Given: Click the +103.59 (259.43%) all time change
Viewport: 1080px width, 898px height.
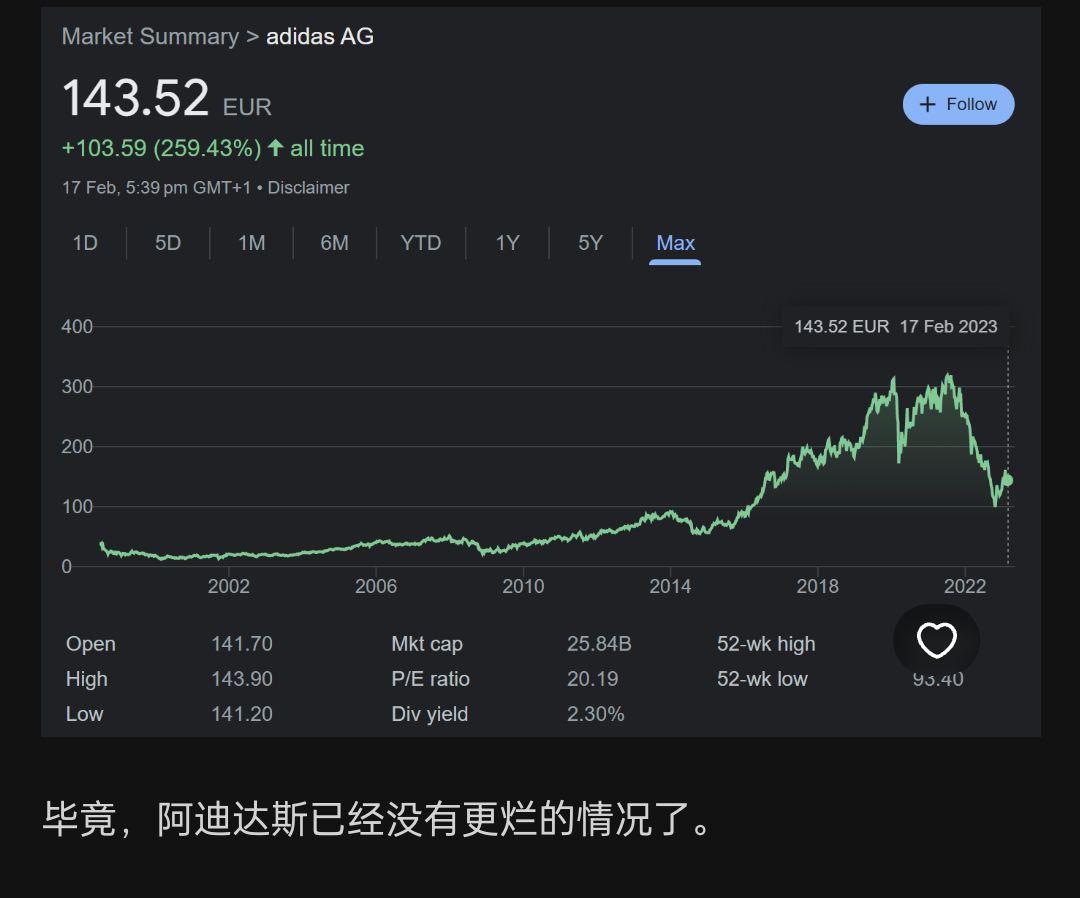Looking at the screenshot, I should [x=213, y=148].
